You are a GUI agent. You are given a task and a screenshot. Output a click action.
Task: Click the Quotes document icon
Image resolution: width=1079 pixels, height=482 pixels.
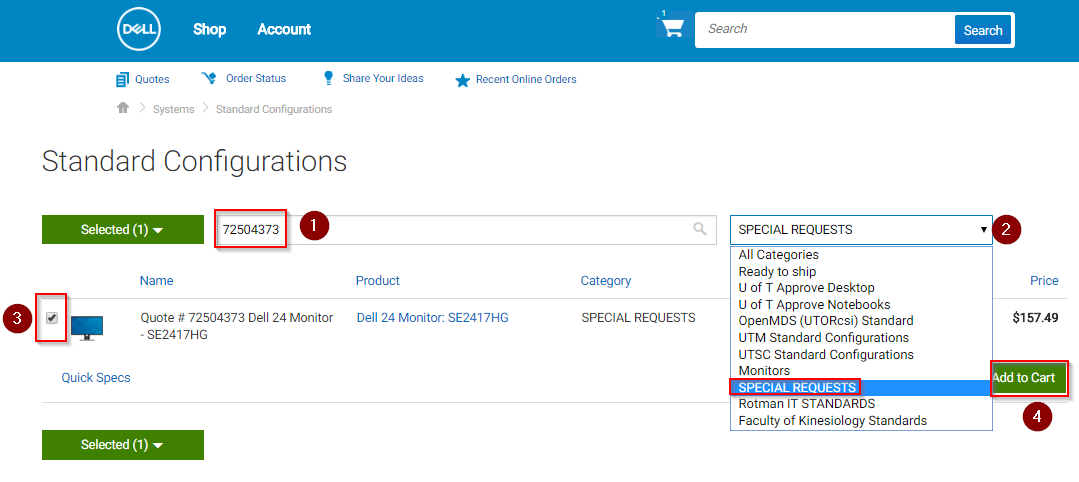point(123,79)
